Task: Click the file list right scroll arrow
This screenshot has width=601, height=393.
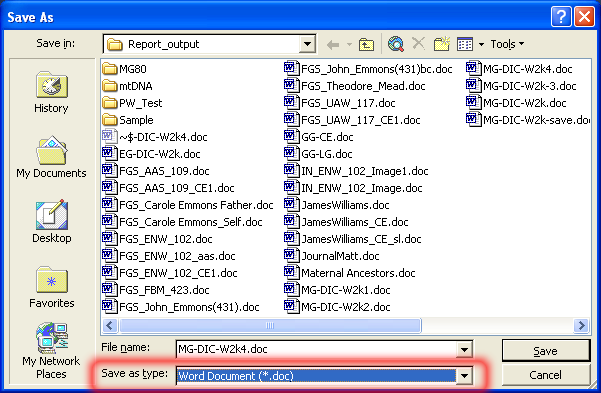Action: click(x=581, y=326)
